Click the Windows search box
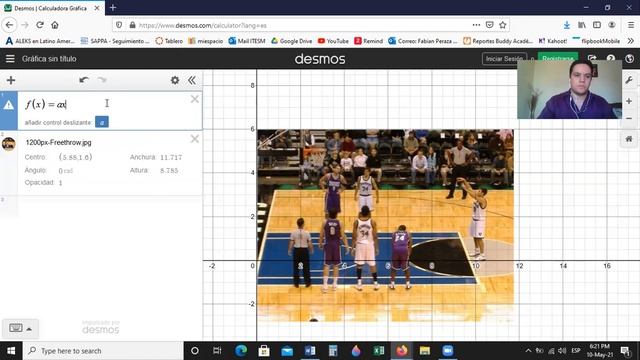This screenshot has height=360, width=640. [x=103, y=351]
